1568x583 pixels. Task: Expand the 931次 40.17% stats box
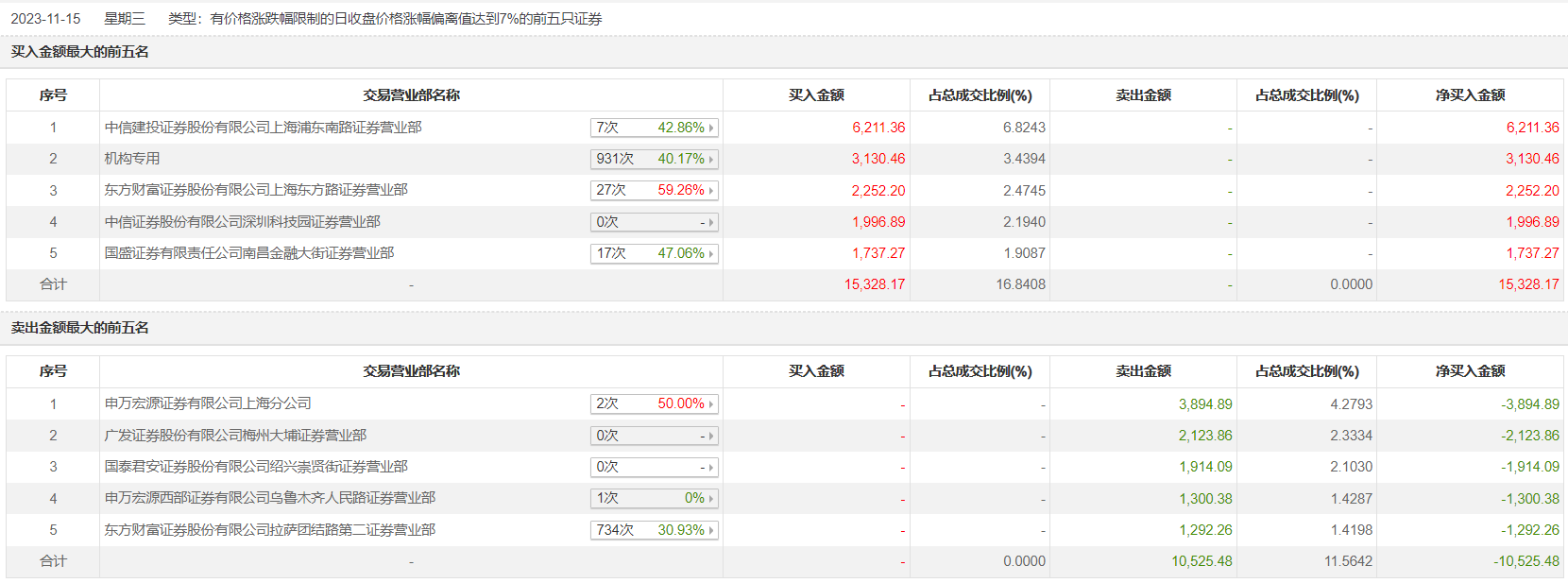click(654, 159)
